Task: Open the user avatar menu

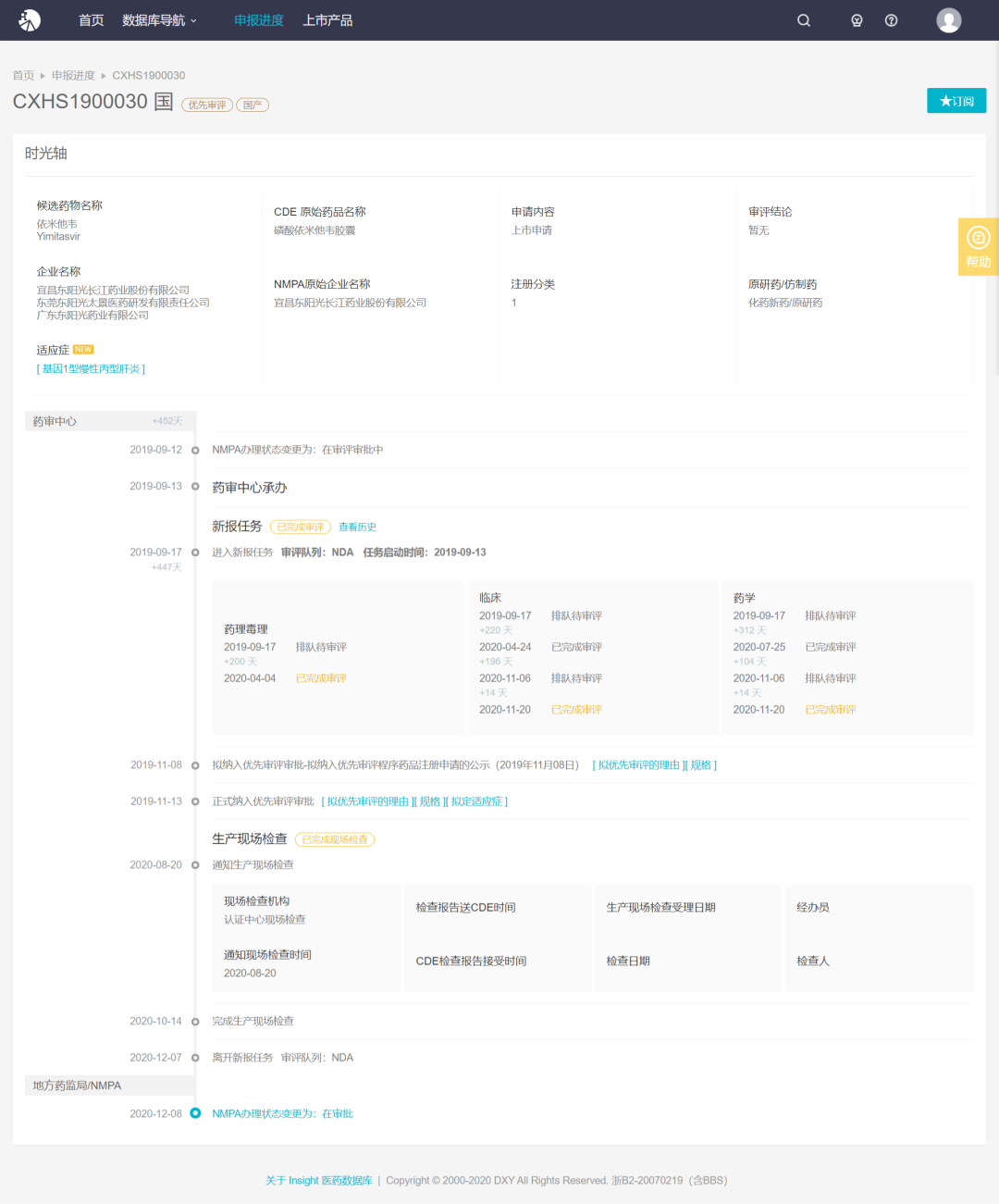Action: (x=949, y=20)
